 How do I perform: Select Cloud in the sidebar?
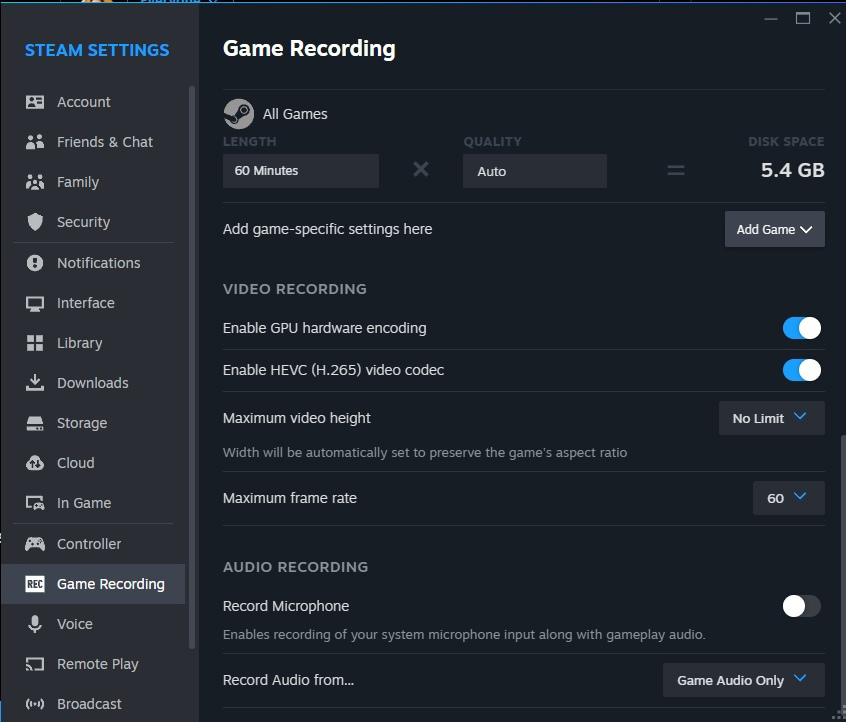[x=93, y=463]
